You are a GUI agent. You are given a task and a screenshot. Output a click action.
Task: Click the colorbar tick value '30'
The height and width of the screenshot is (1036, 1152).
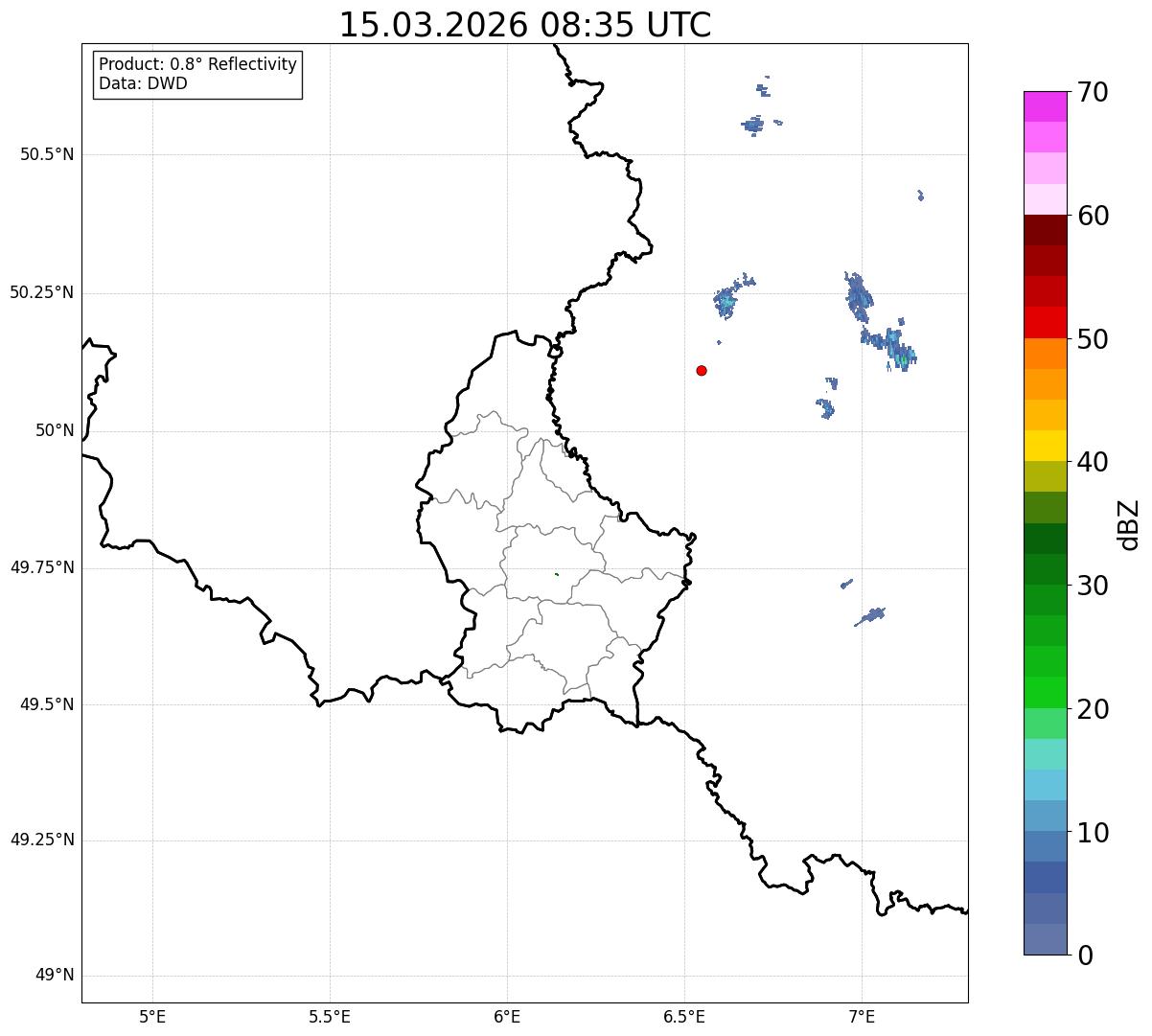pyautogui.click(x=1093, y=586)
